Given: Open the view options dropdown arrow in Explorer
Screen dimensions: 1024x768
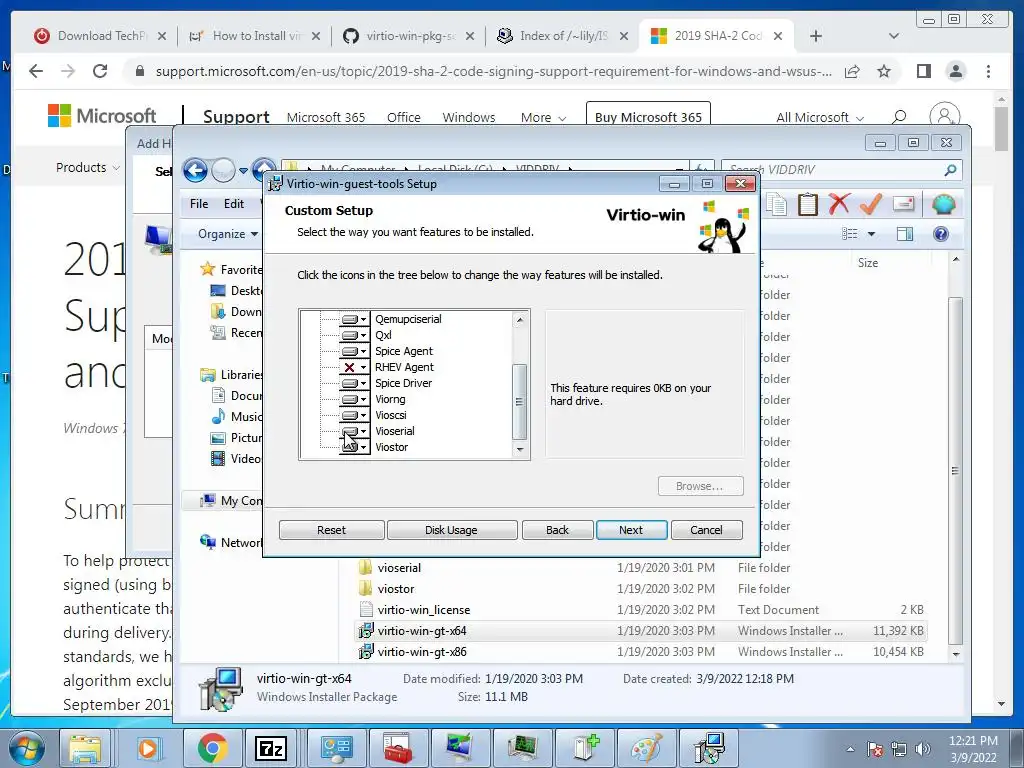Looking at the screenshot, I should 871,234.
